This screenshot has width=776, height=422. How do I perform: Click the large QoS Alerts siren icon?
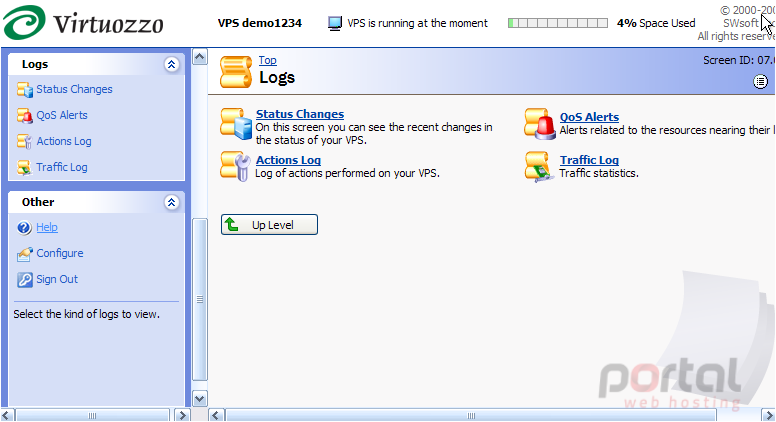point(540,124)
